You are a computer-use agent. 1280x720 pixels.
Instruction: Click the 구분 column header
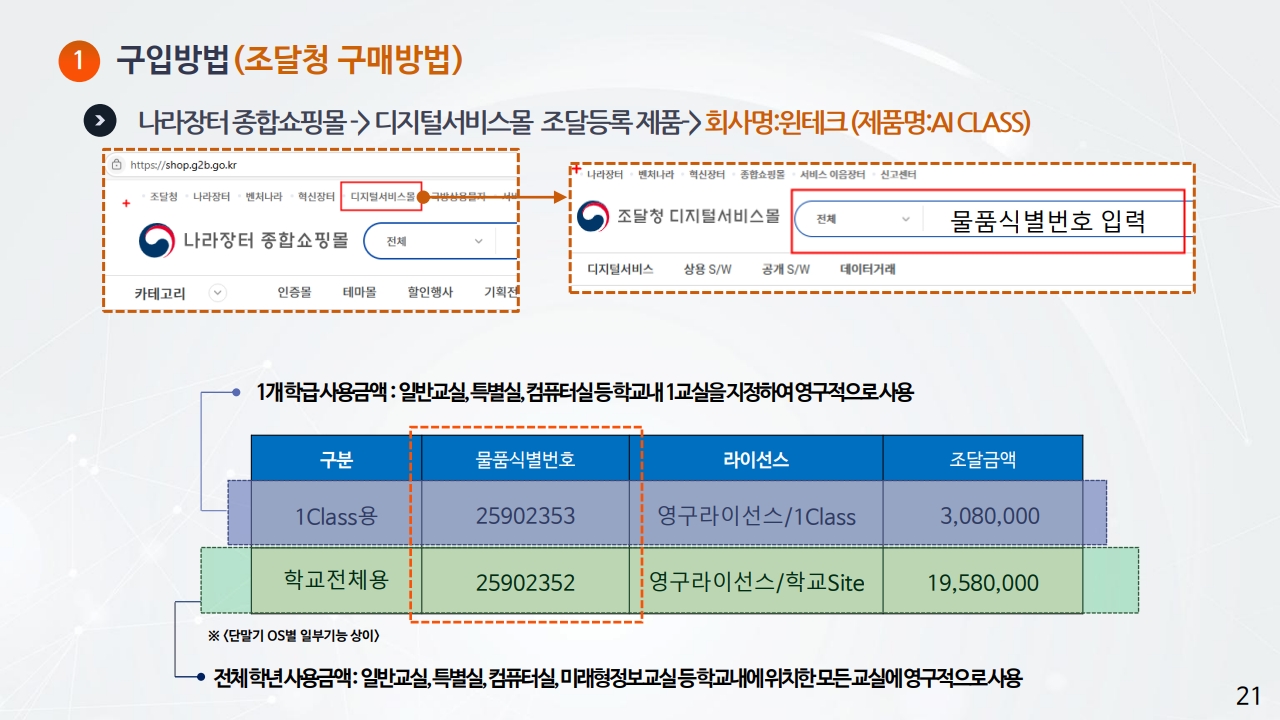click(336, 459)
